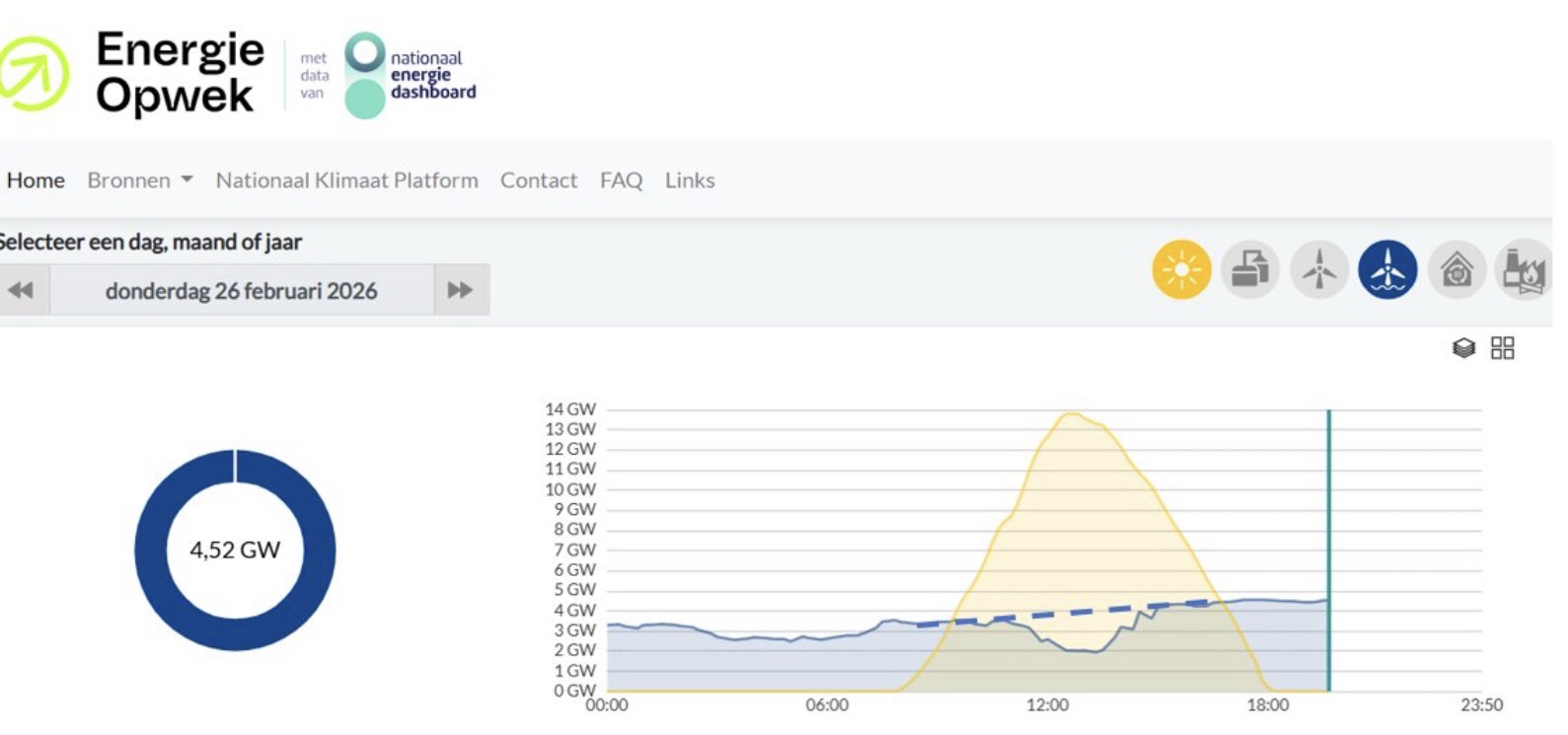Viewport: 1568px width, 735px height.
Task: Go to the Home page
Action: pyautogui.click(x=36, y=181)
